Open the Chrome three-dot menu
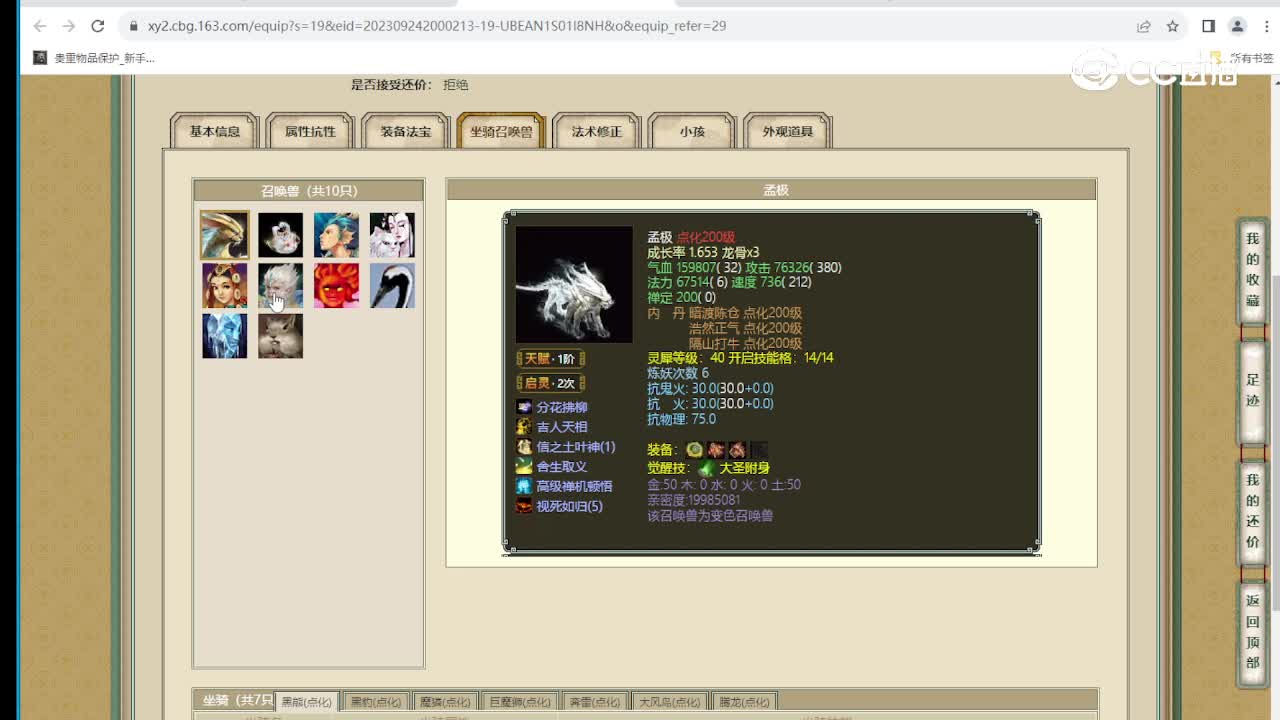Viewport: 1280px width, 720px height. (x=1264, y=26)
